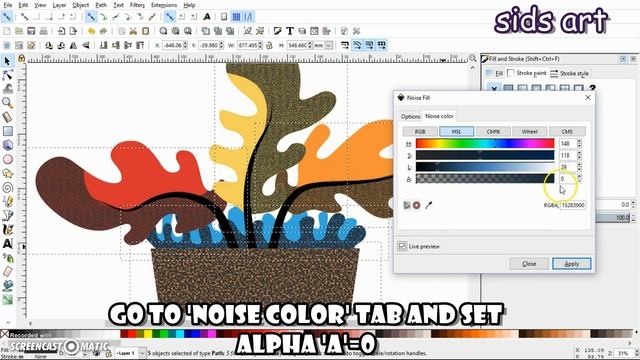Select the 3D Box tool

[x=7, y=145]
